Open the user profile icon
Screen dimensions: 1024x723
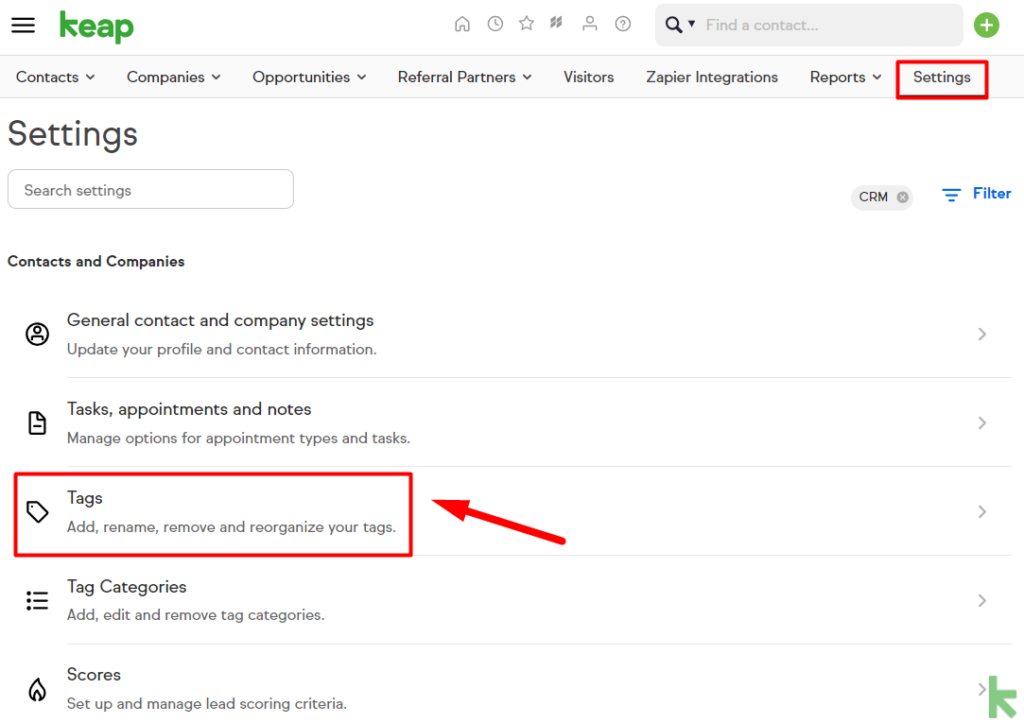[590, 24]
